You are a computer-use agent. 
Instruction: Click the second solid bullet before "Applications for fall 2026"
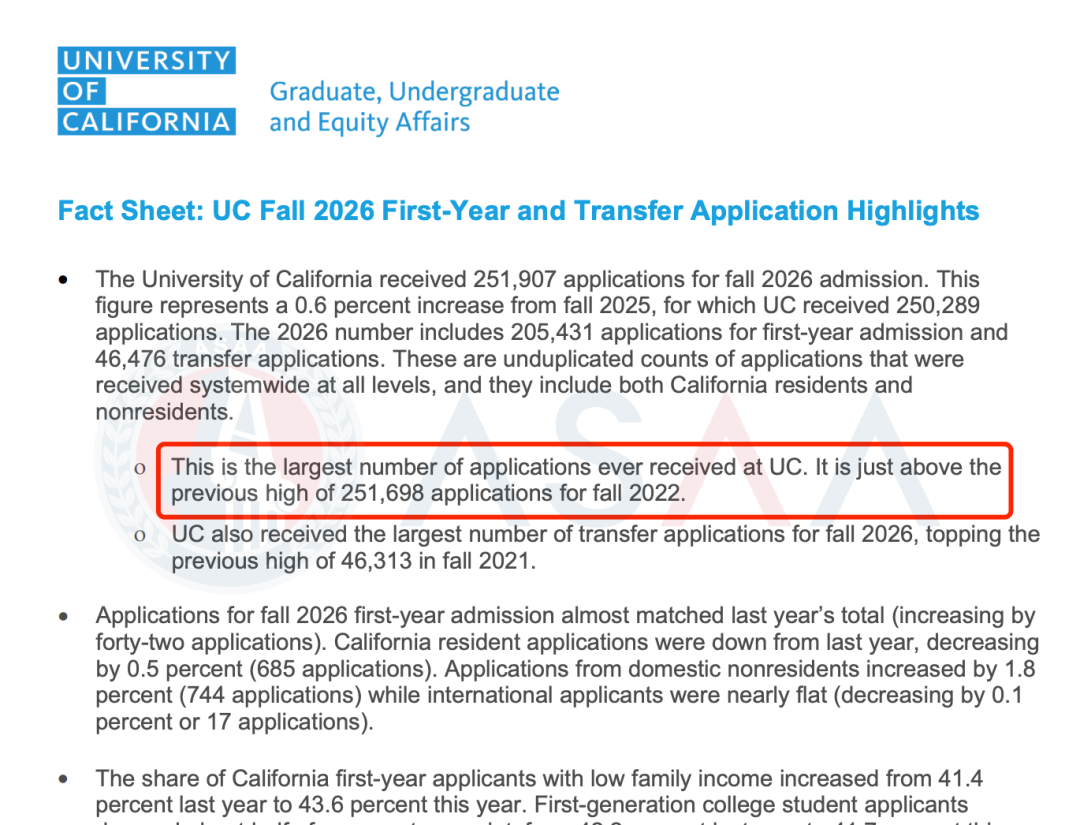(66, 617)
